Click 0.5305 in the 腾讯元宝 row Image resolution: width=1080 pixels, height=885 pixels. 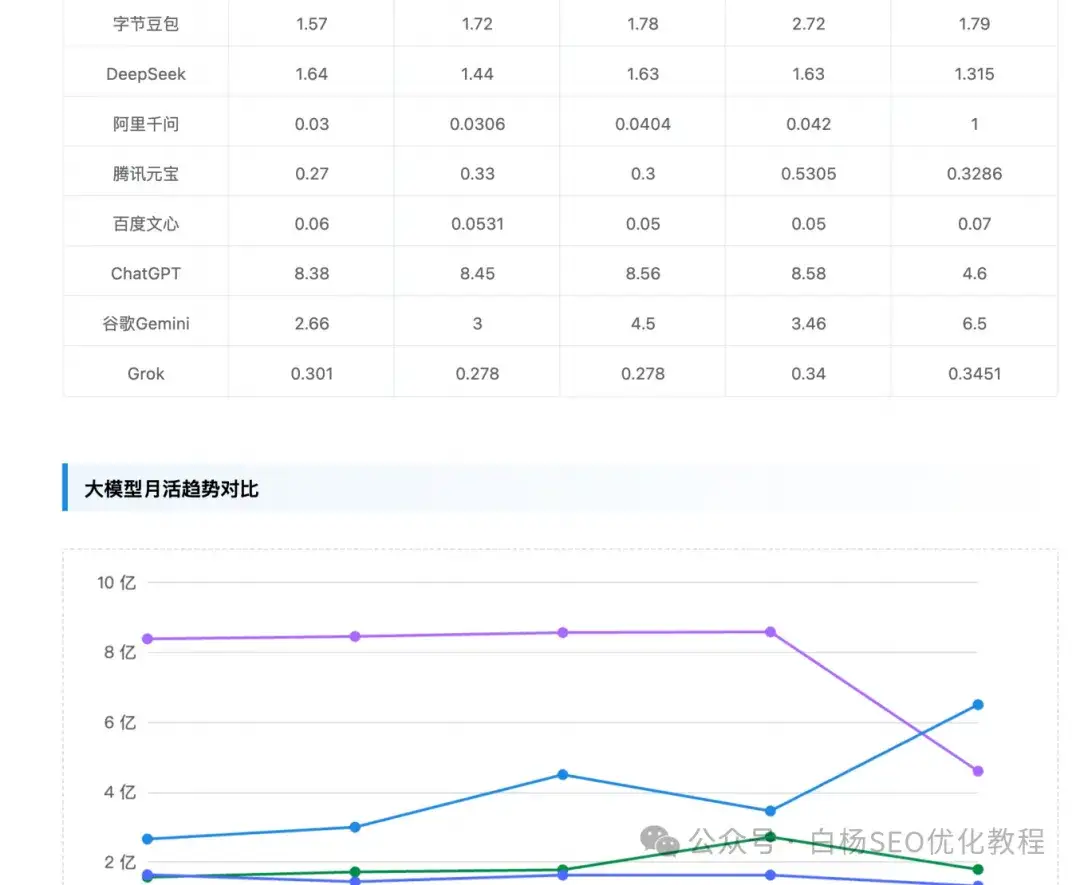coord(808,174)
